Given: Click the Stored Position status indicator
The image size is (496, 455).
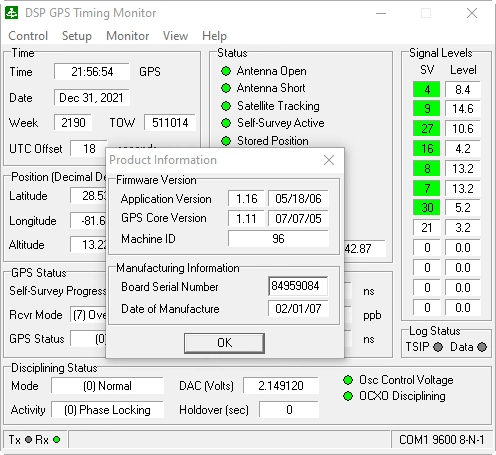Looking at the screenshot, I should 226,141.
